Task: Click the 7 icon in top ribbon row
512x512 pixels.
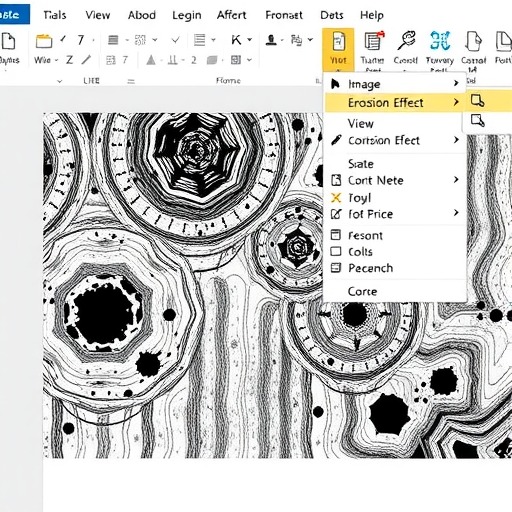Action: coord(80,40)
